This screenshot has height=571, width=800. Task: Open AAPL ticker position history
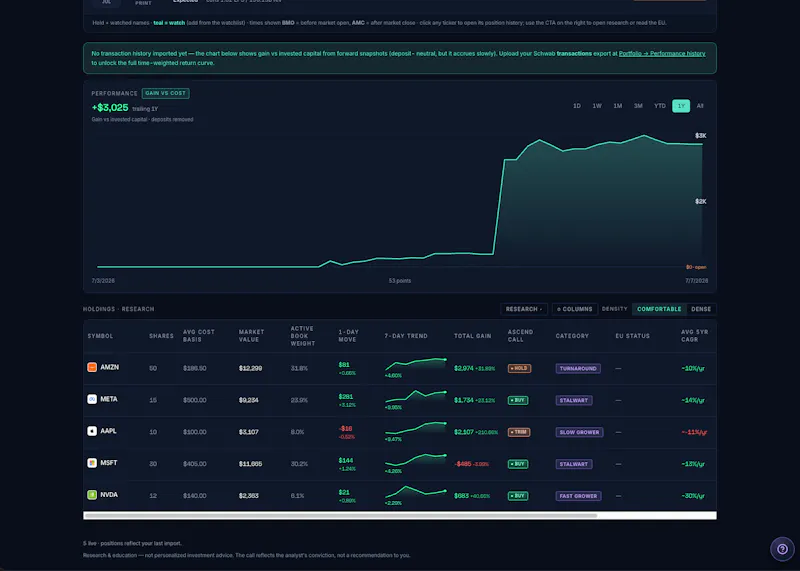(x=108, y=431)
